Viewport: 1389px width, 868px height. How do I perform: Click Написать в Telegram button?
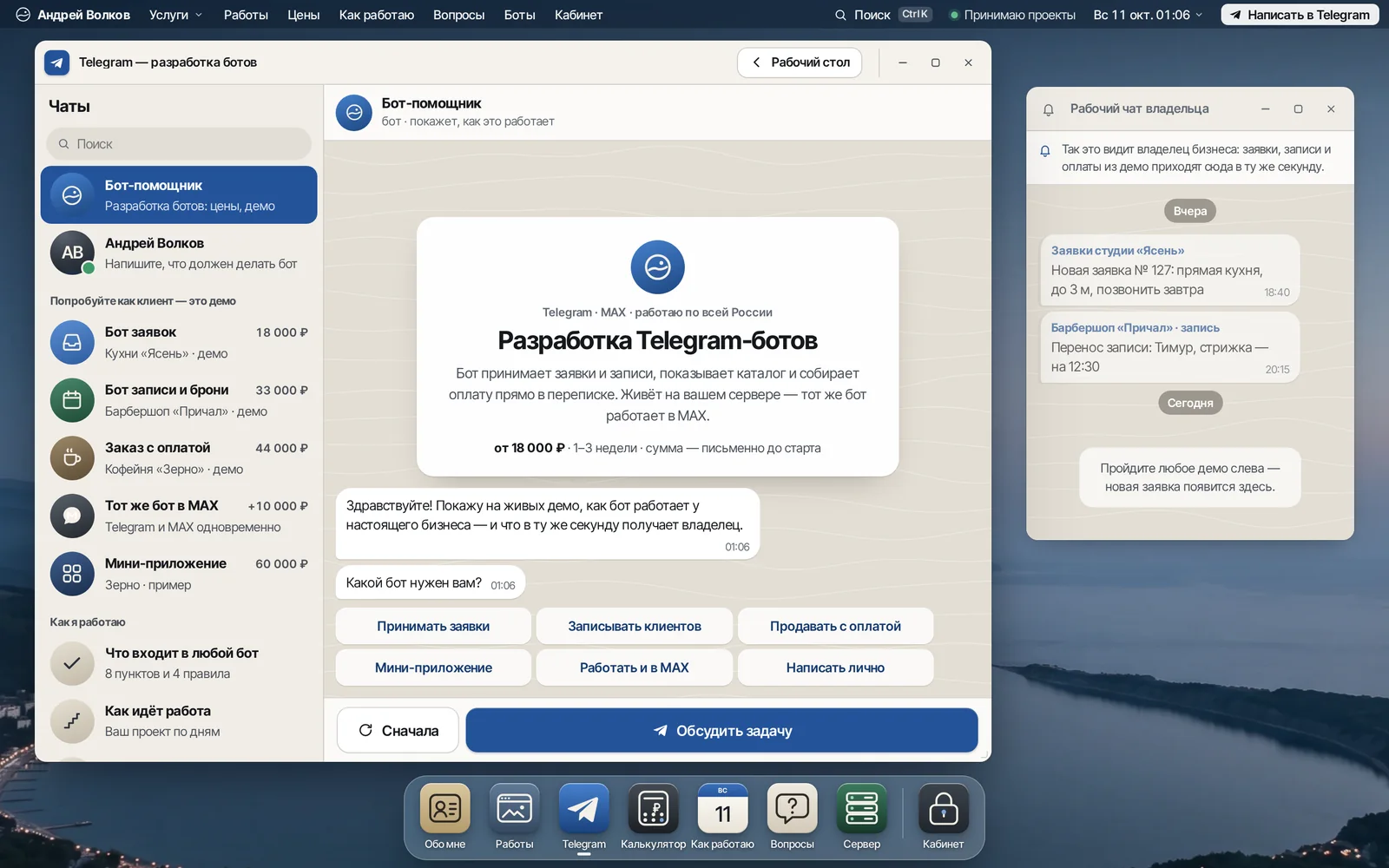(x=1300, y=15)
